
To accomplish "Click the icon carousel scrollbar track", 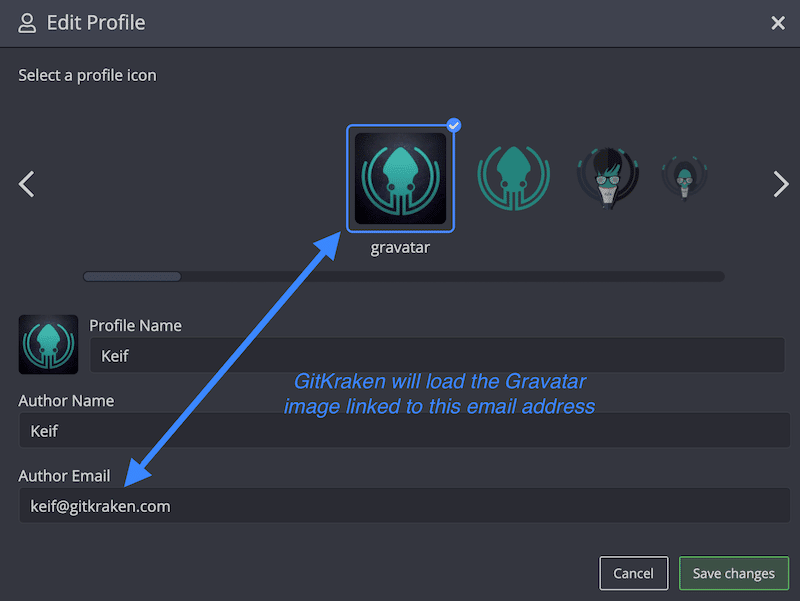I will pyautogui.click(x=450, y=276).
